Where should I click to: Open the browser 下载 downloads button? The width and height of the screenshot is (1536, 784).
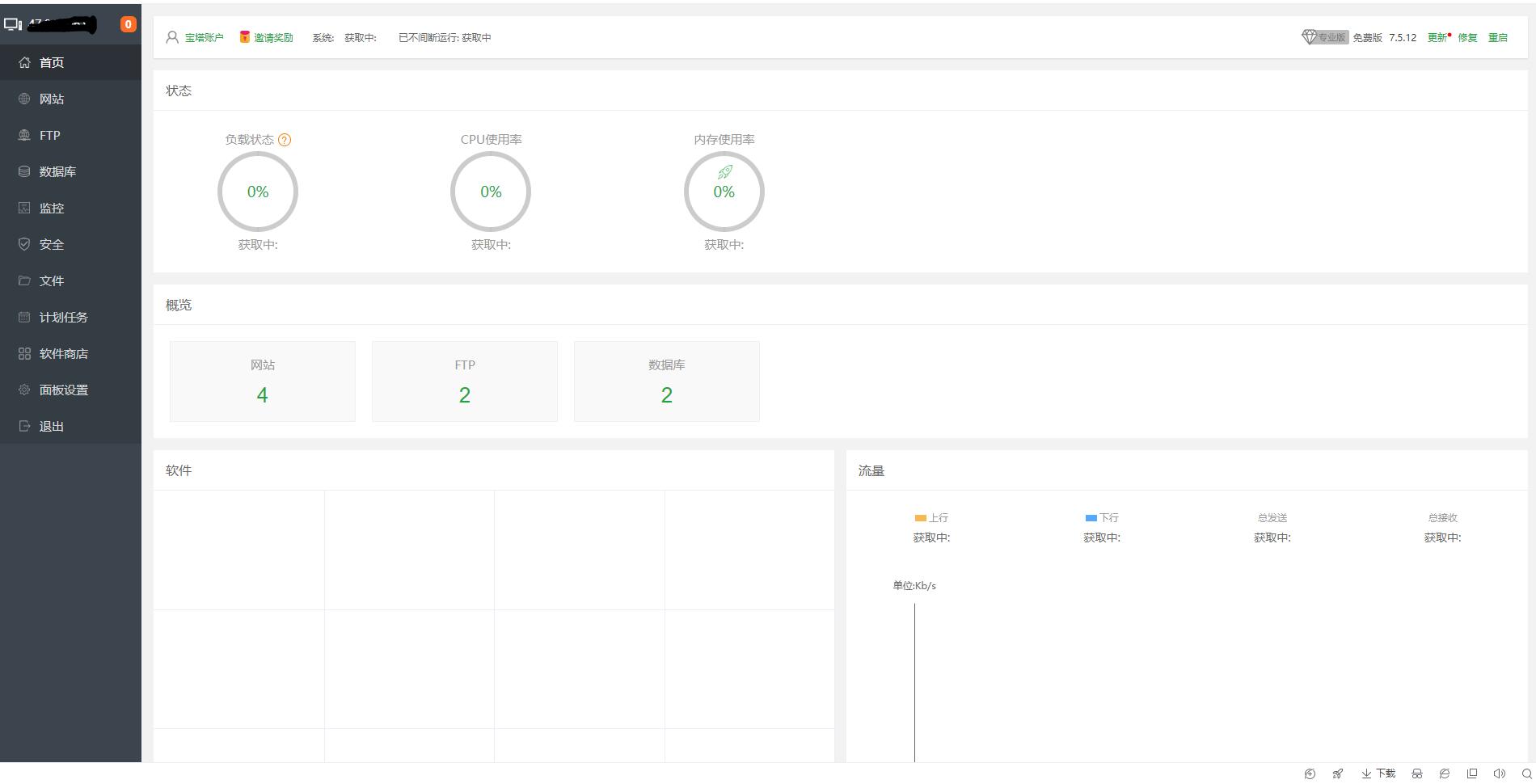(x=1378, y=773)
